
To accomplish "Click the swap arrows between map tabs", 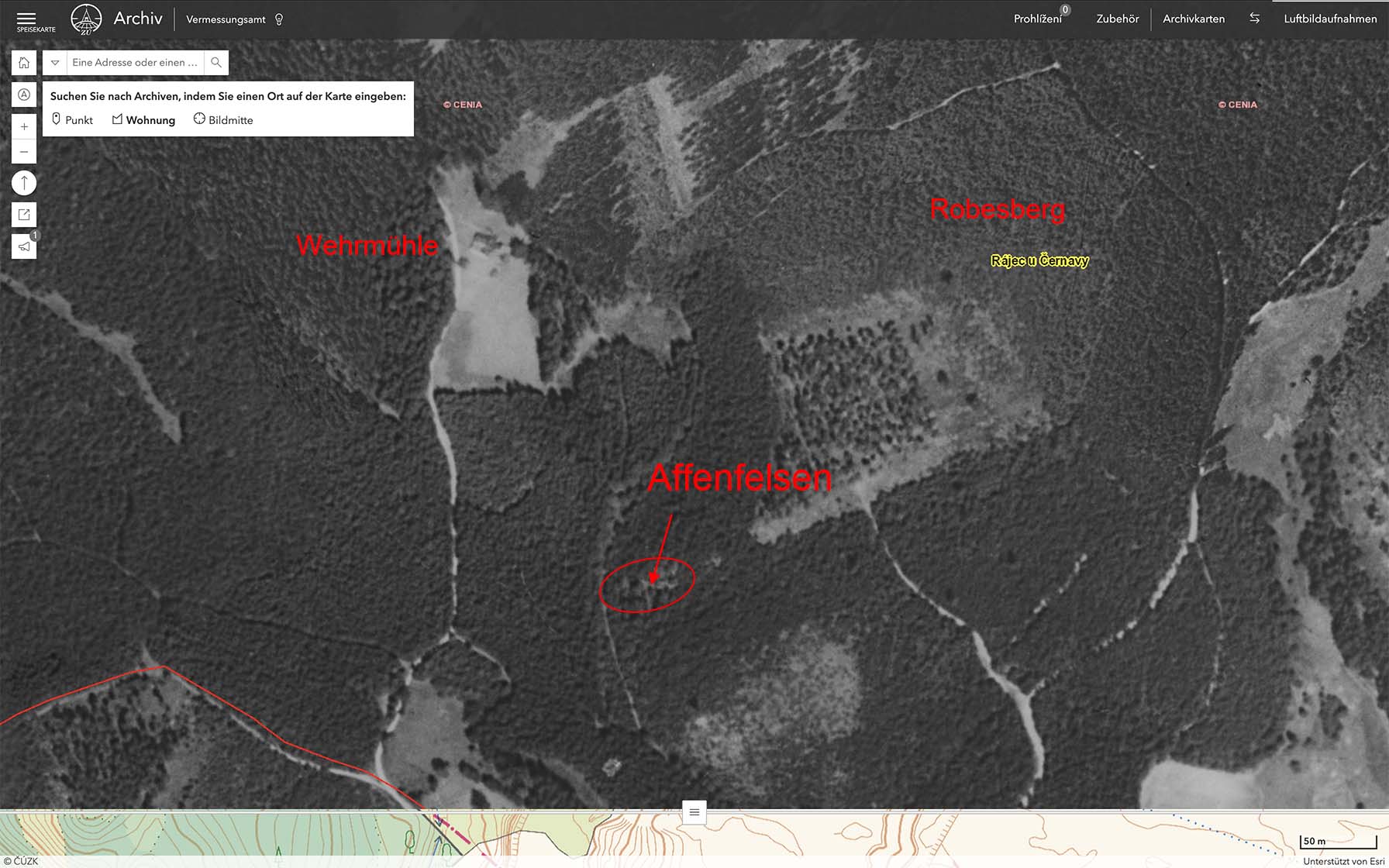I will (x=1254, y=19).
